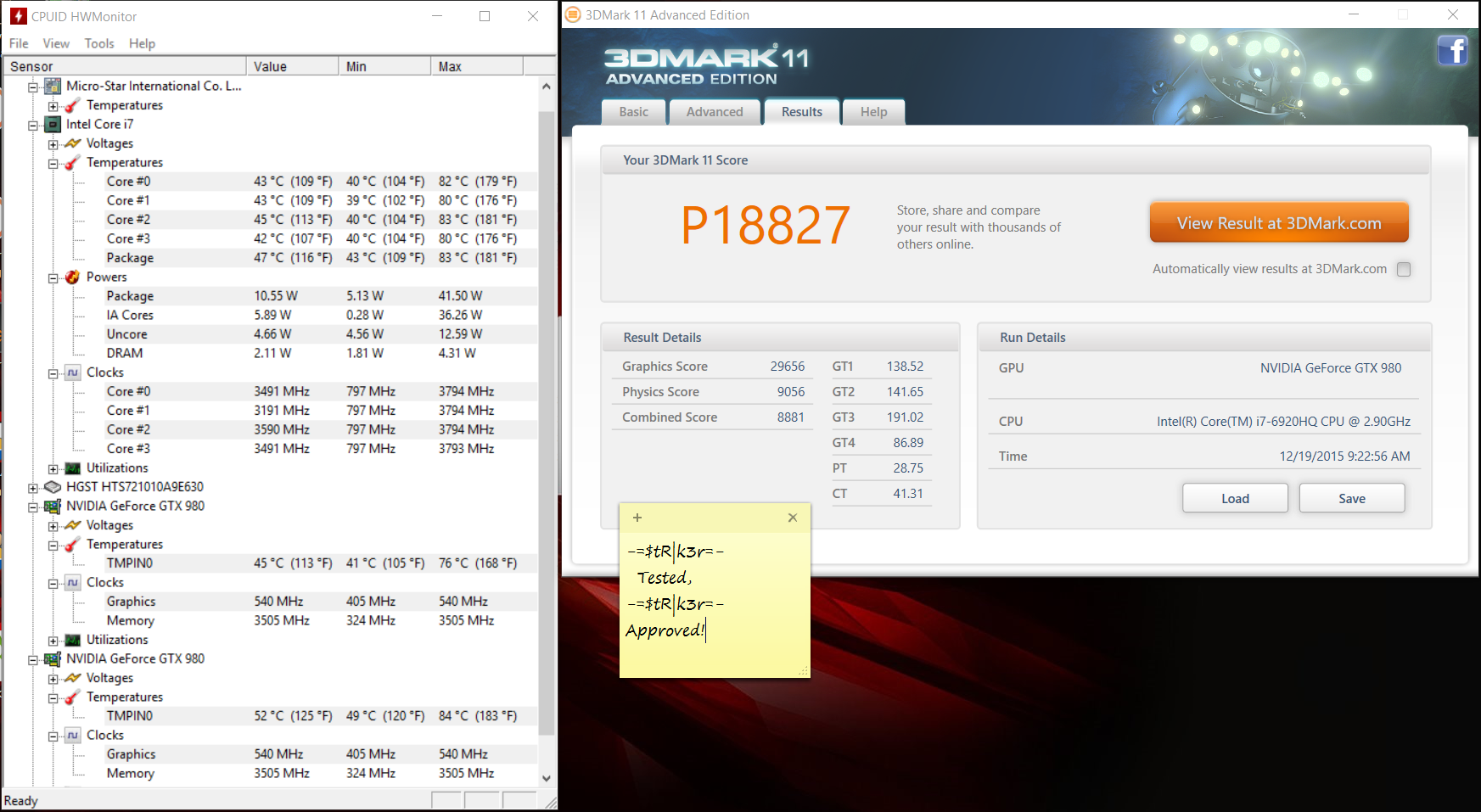Viewport: 1481px width, 812px height.
Task: Switch to the Advanced tab in 3DMark
Action: pyautogui.click(x=715, y=112)
